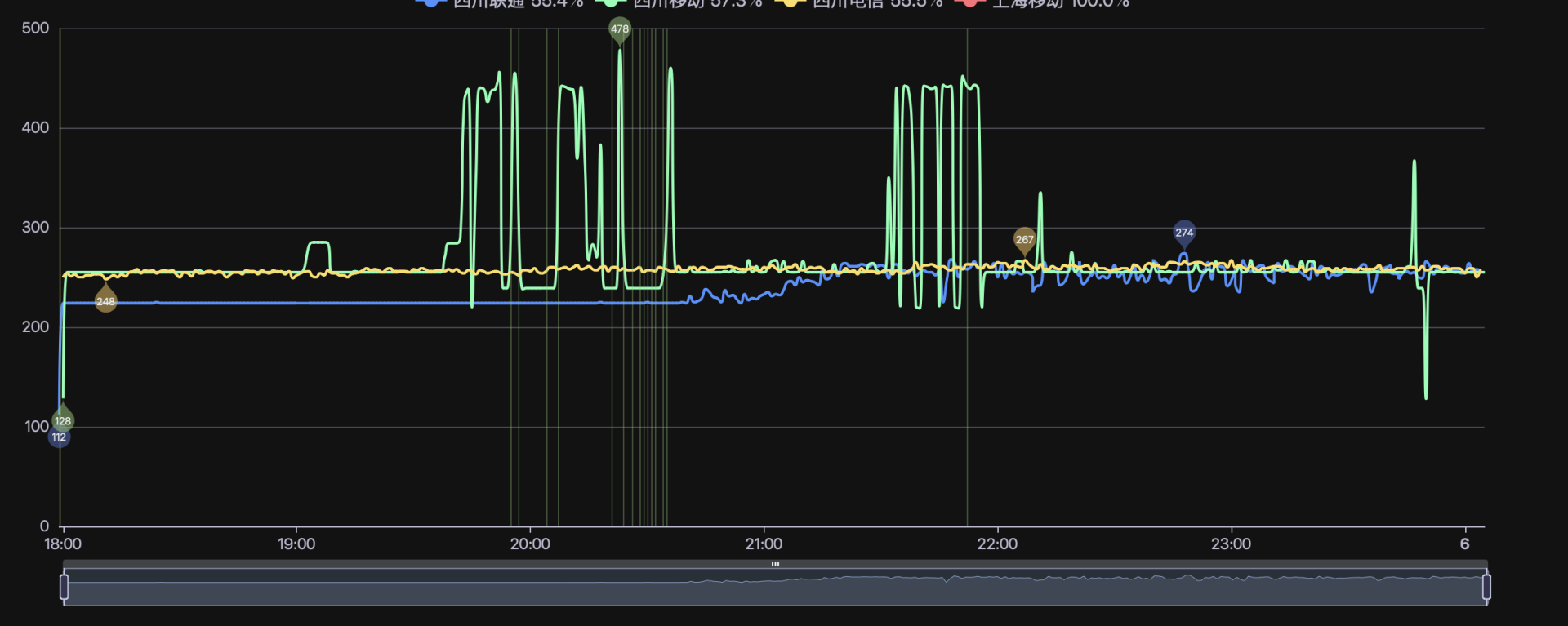Click the 500 y-axis value label
The image size is (1568, 626).
(35, 29)
